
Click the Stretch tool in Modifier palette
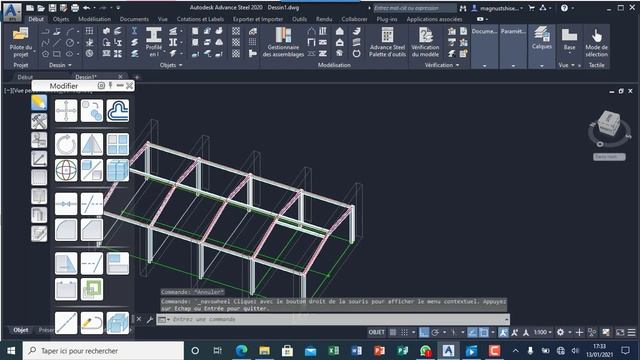[x=66, y=263]
